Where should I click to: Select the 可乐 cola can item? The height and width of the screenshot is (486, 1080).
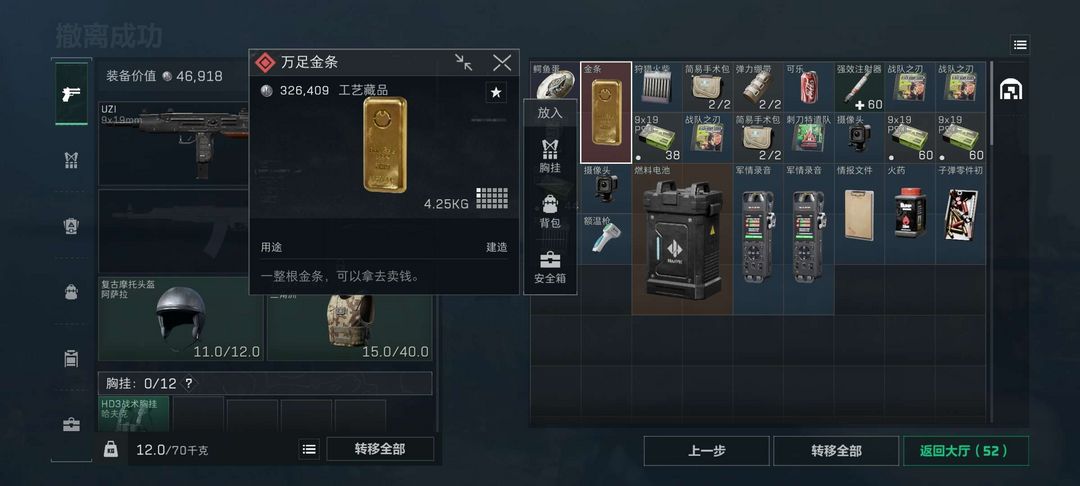809,87
